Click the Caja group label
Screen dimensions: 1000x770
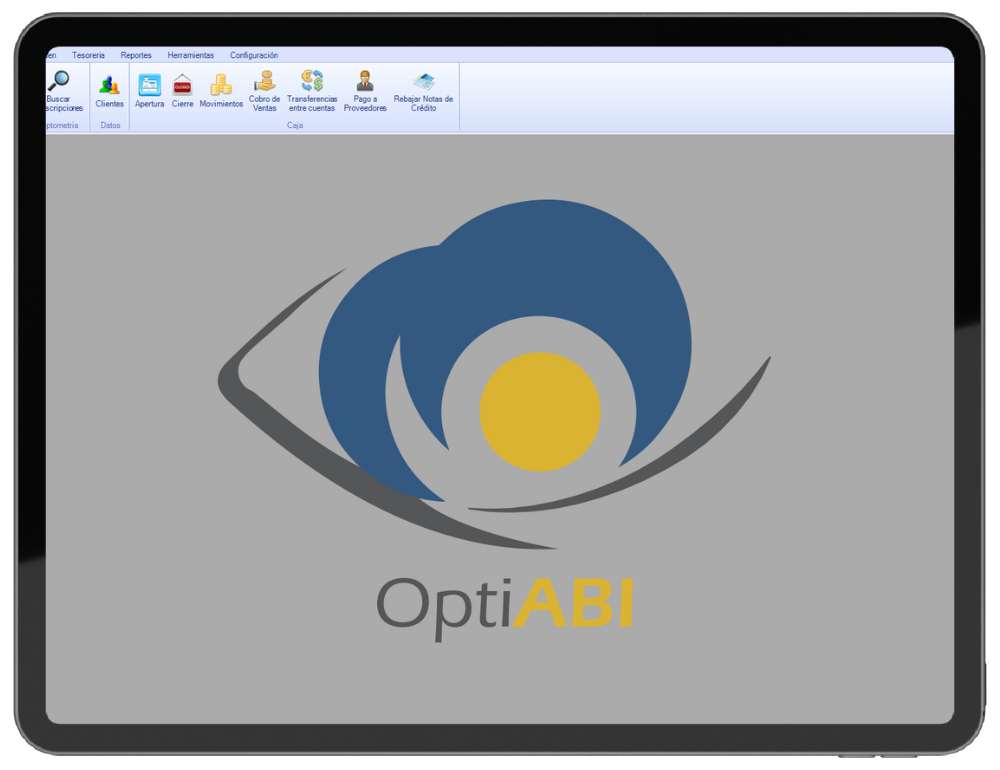pos(295,126)
